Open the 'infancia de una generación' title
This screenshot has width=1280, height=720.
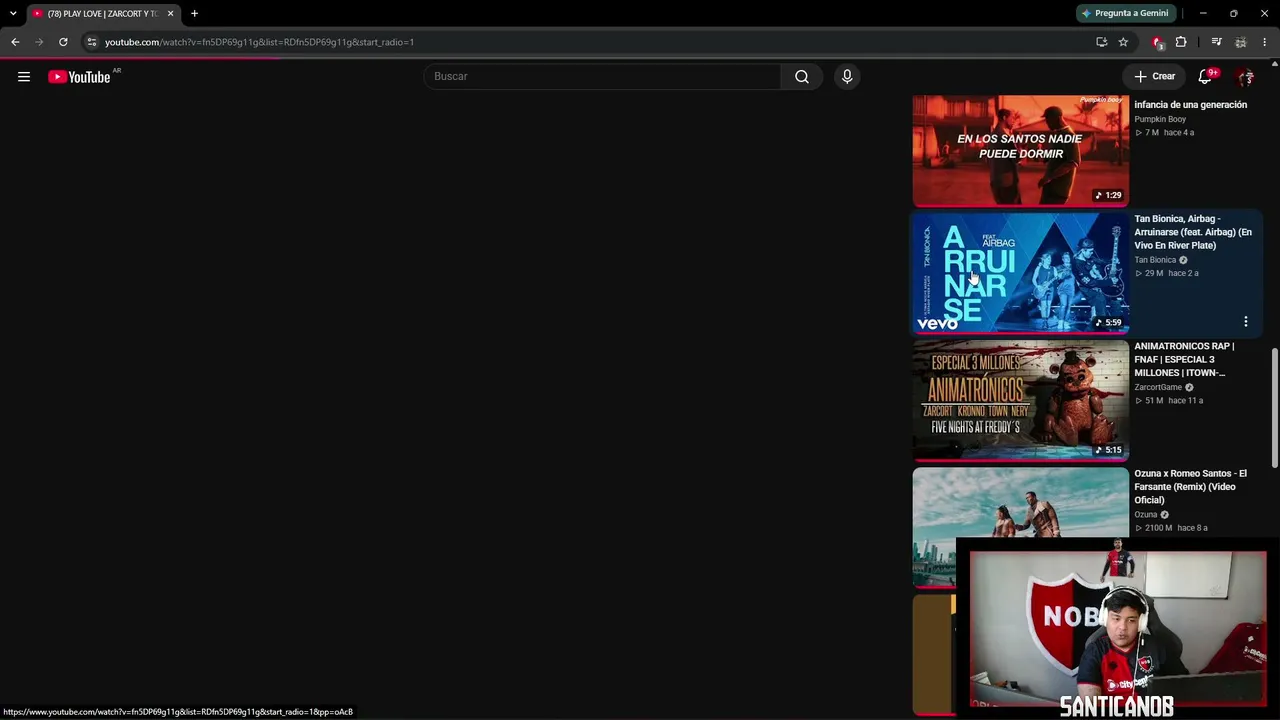(x=1191, y=105)
